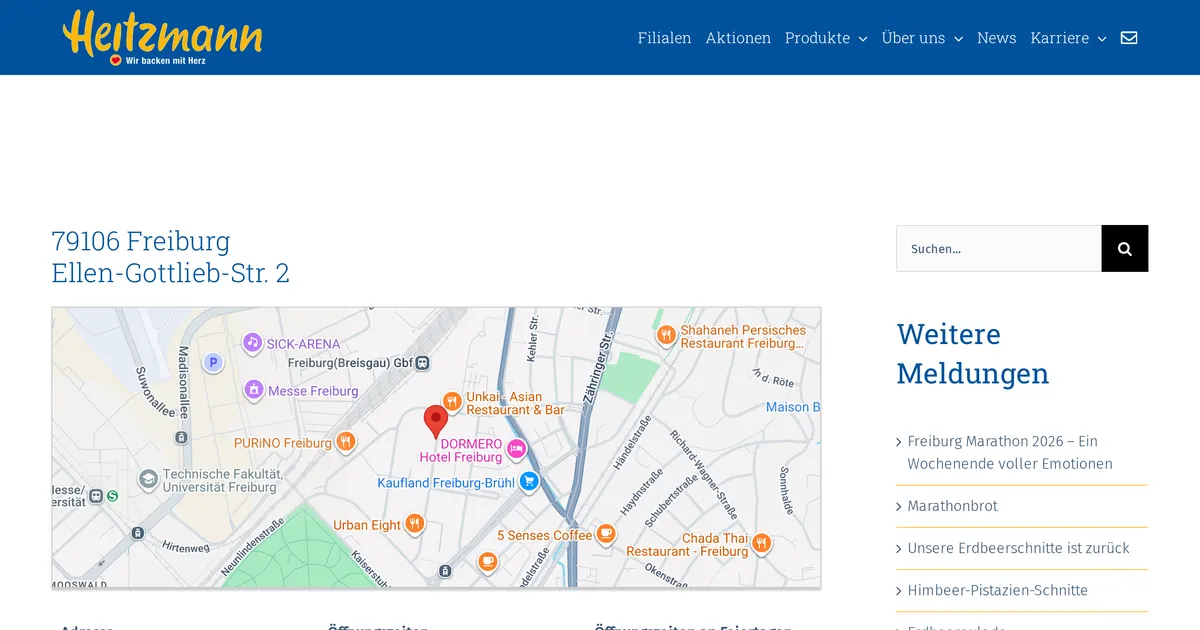Viewport: 1200px width, 630px height.
Task: Submit search with the magnifier button
Action: click(1125, 248)
